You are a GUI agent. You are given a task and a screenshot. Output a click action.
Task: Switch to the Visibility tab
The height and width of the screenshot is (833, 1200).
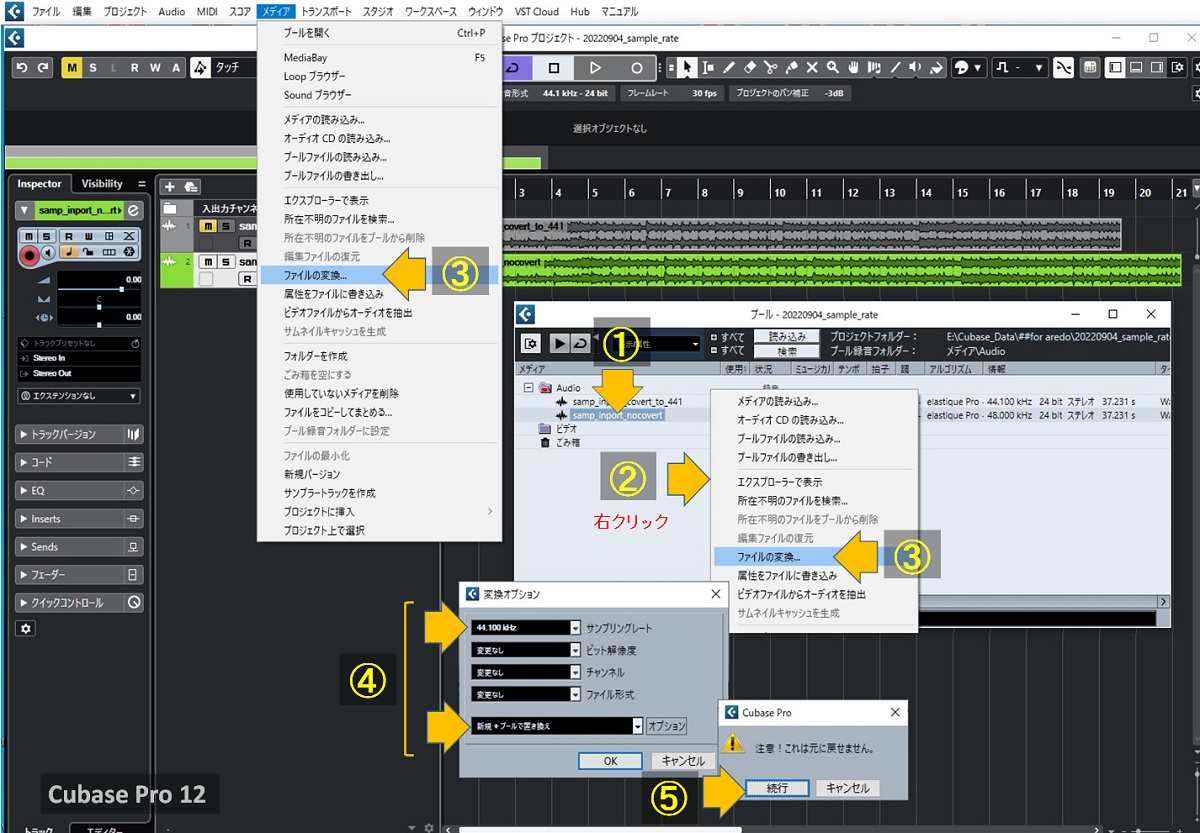(102, 184)
